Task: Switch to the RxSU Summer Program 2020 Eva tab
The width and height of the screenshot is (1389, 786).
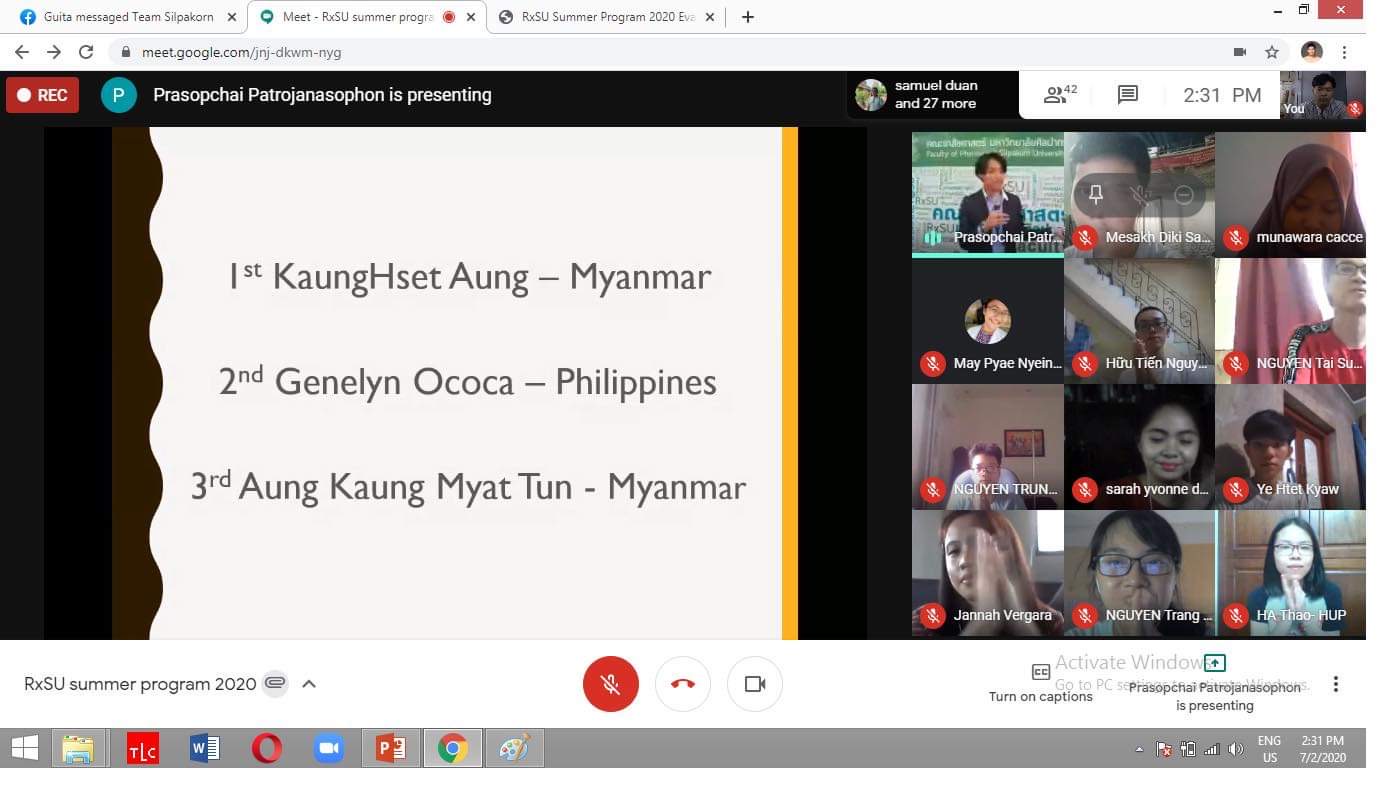Action: pyautogui.click(x=608, y=17)
